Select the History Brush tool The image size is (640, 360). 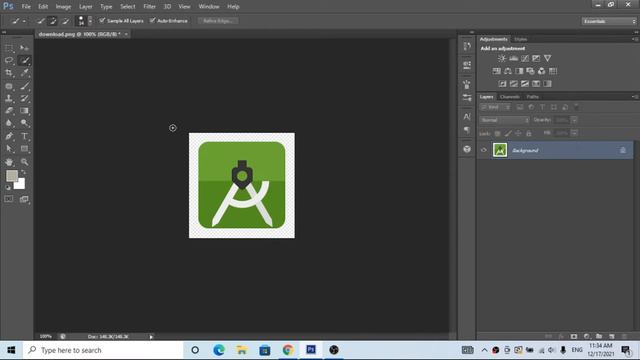[x=24, y=98]
